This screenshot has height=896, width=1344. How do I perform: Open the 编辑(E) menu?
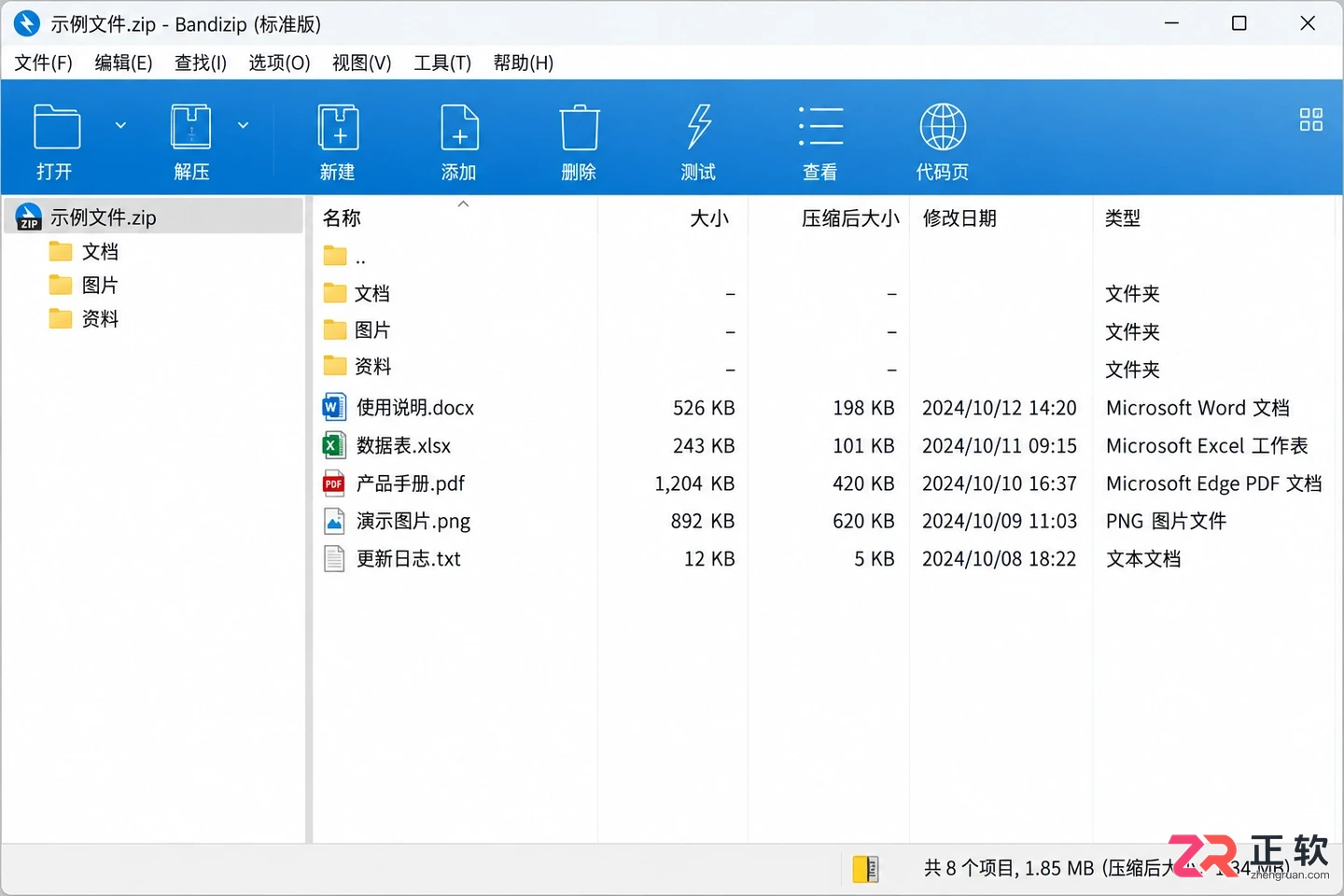(x=123, y=63)
